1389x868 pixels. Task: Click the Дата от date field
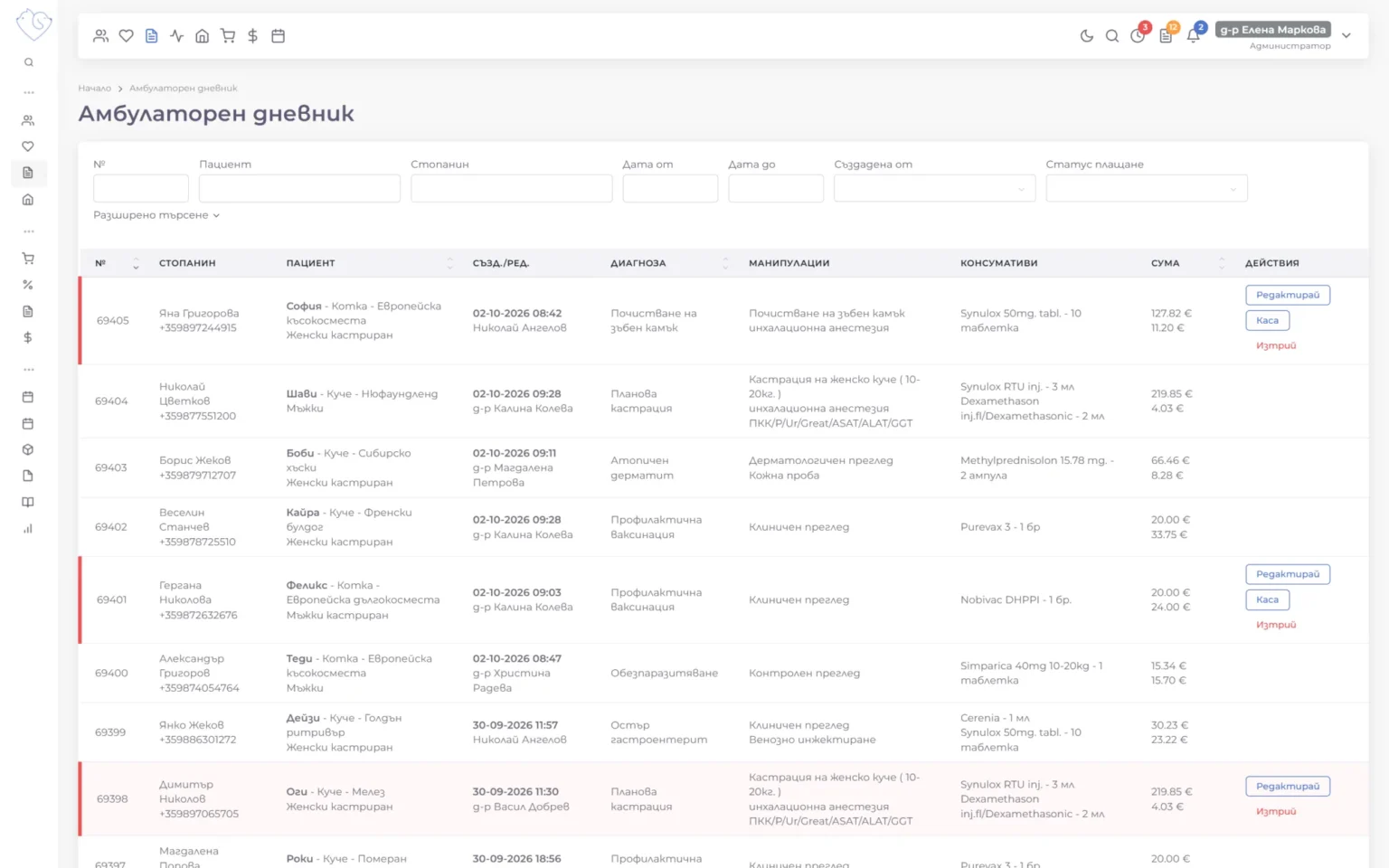click(670, 188)
